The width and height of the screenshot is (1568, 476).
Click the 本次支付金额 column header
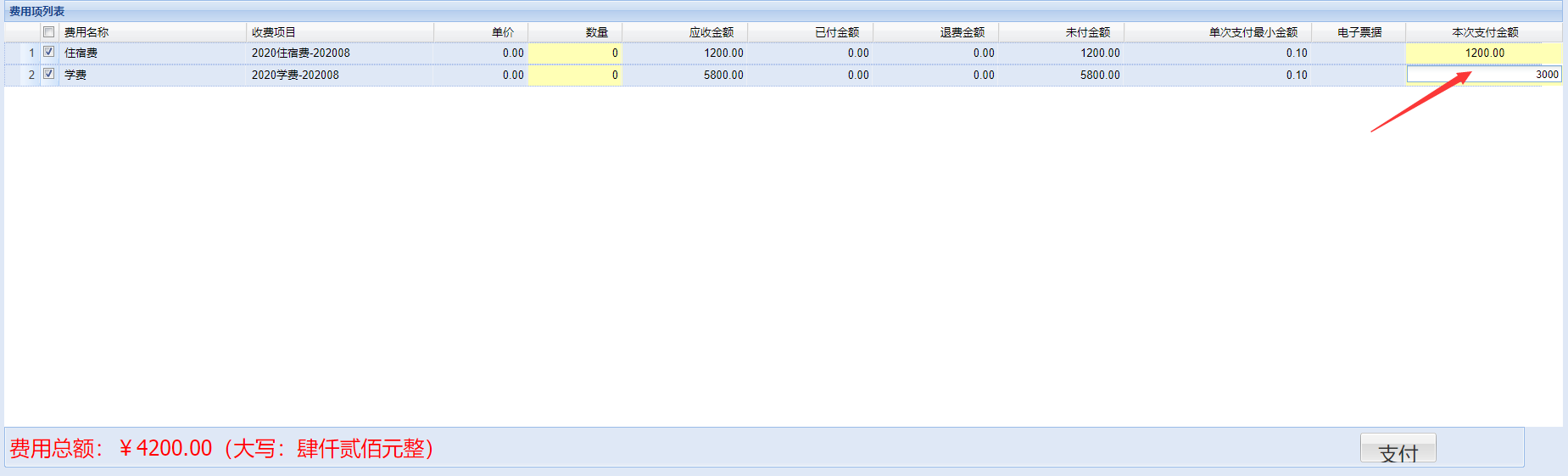1484,32
